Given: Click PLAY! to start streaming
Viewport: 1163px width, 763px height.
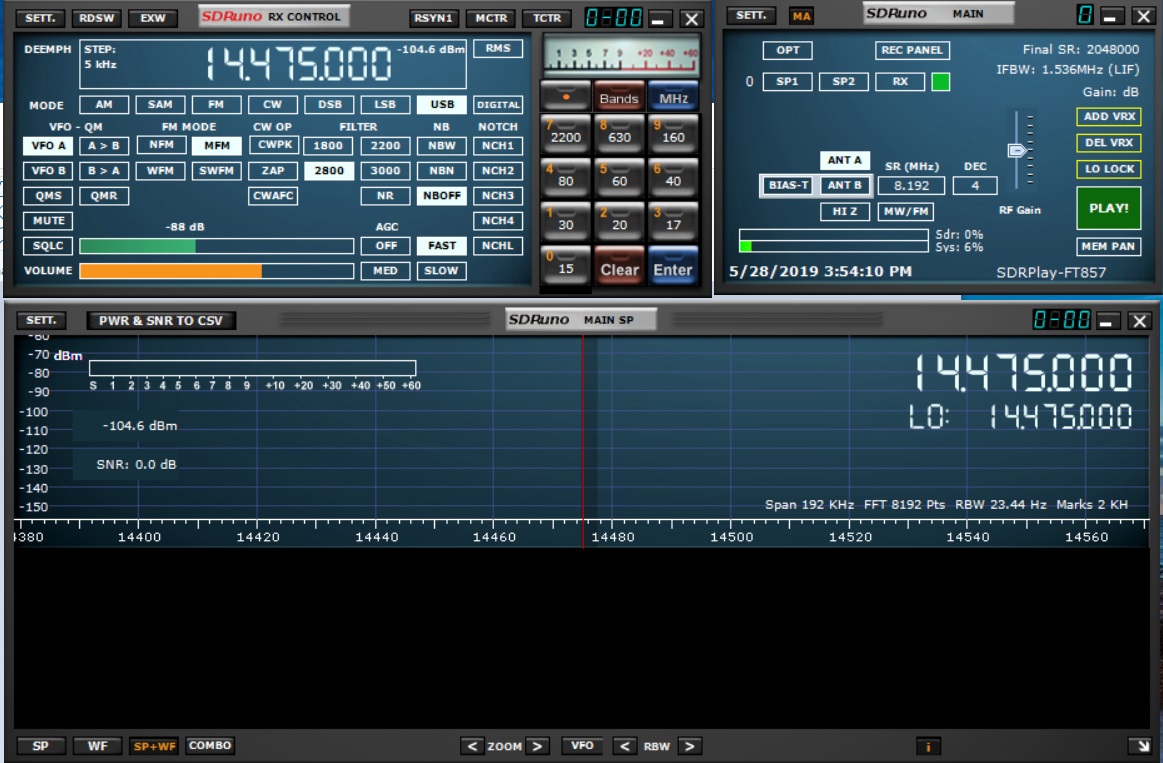Looking at the screenshot, I should point(1109,208).
